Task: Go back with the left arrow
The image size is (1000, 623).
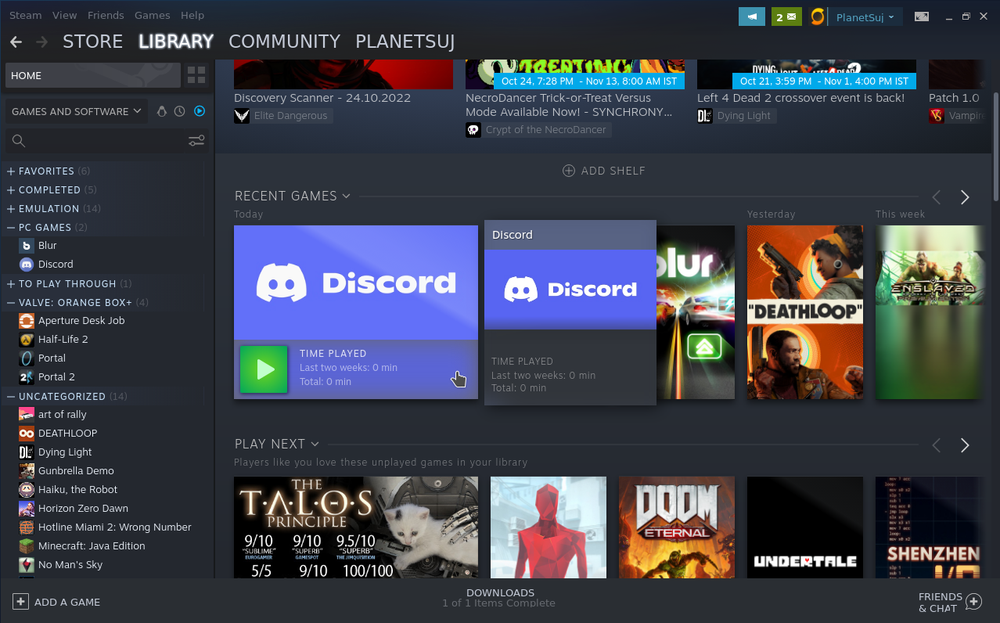Action: [x=16, y=42]
